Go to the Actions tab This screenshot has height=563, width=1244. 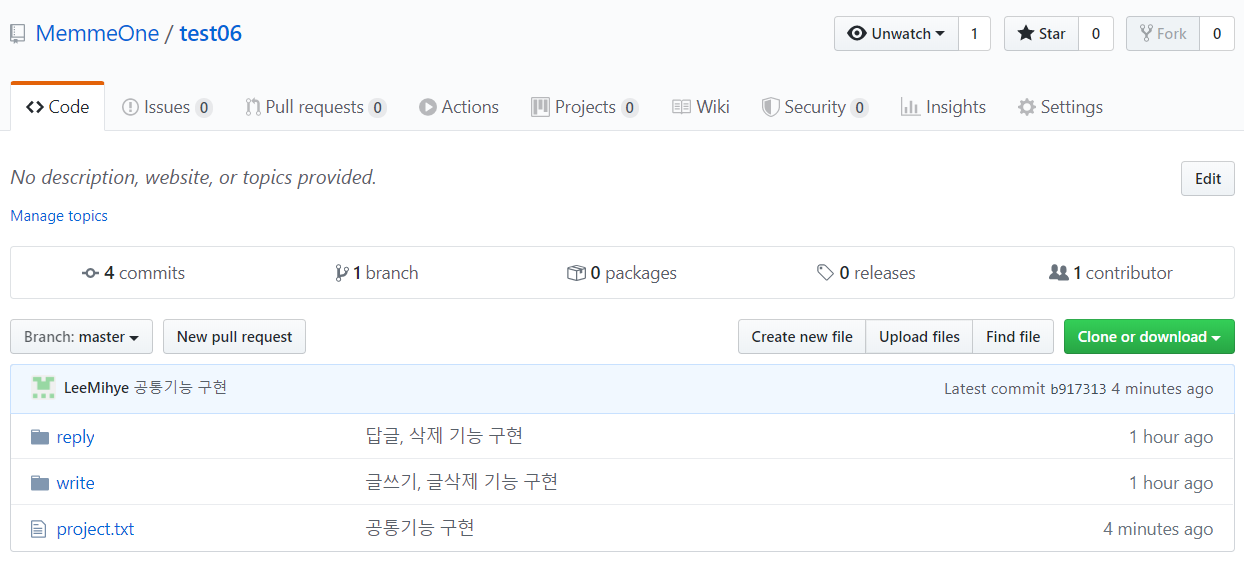point(459,107)
